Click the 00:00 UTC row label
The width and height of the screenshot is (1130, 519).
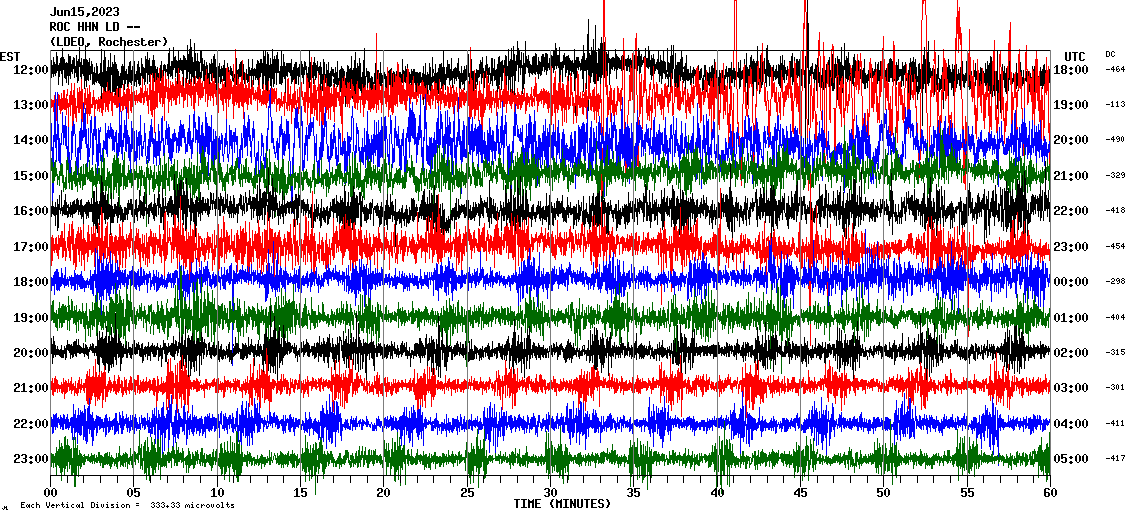tap(1071, 282)
